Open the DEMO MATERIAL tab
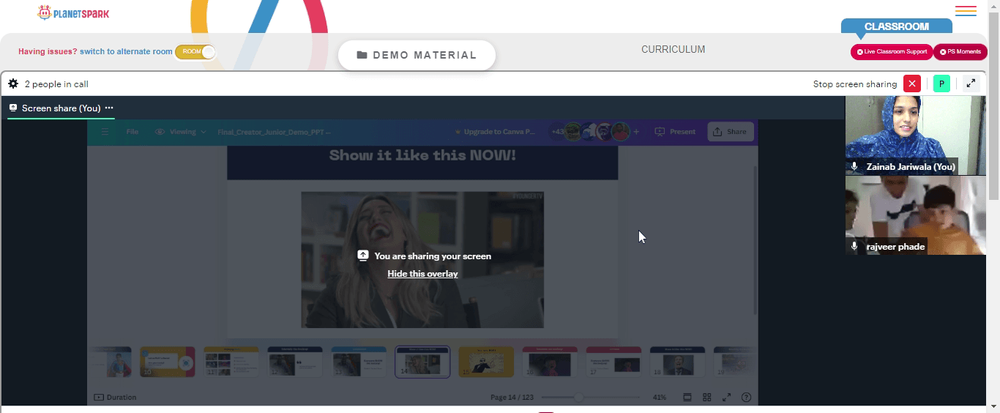This screenshot has width=1000, height=413. [416, 55]
